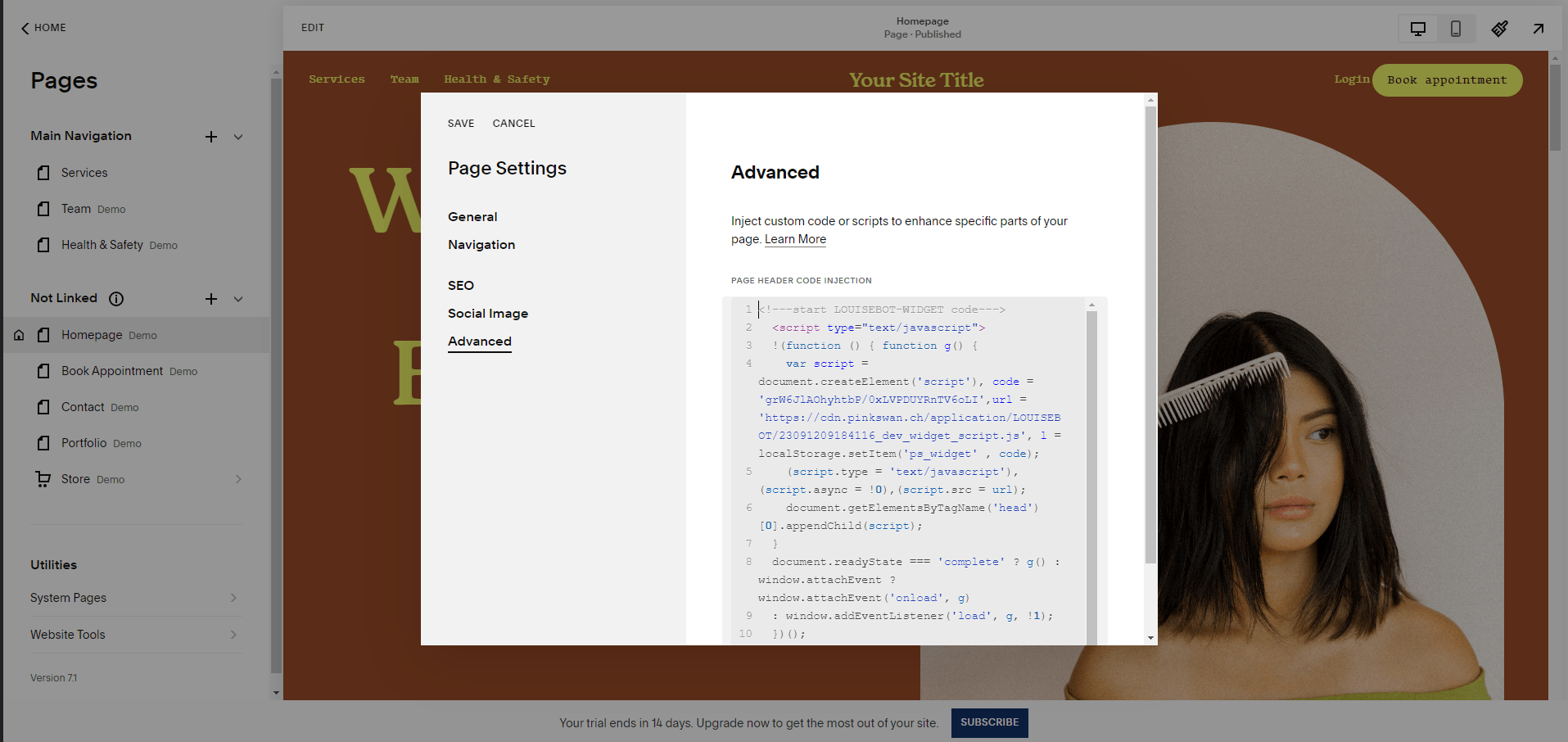The width and height of the screenshot is (1568, 742).
Task: Click Services in the site preview nav
Action: (x=337, y=79)
